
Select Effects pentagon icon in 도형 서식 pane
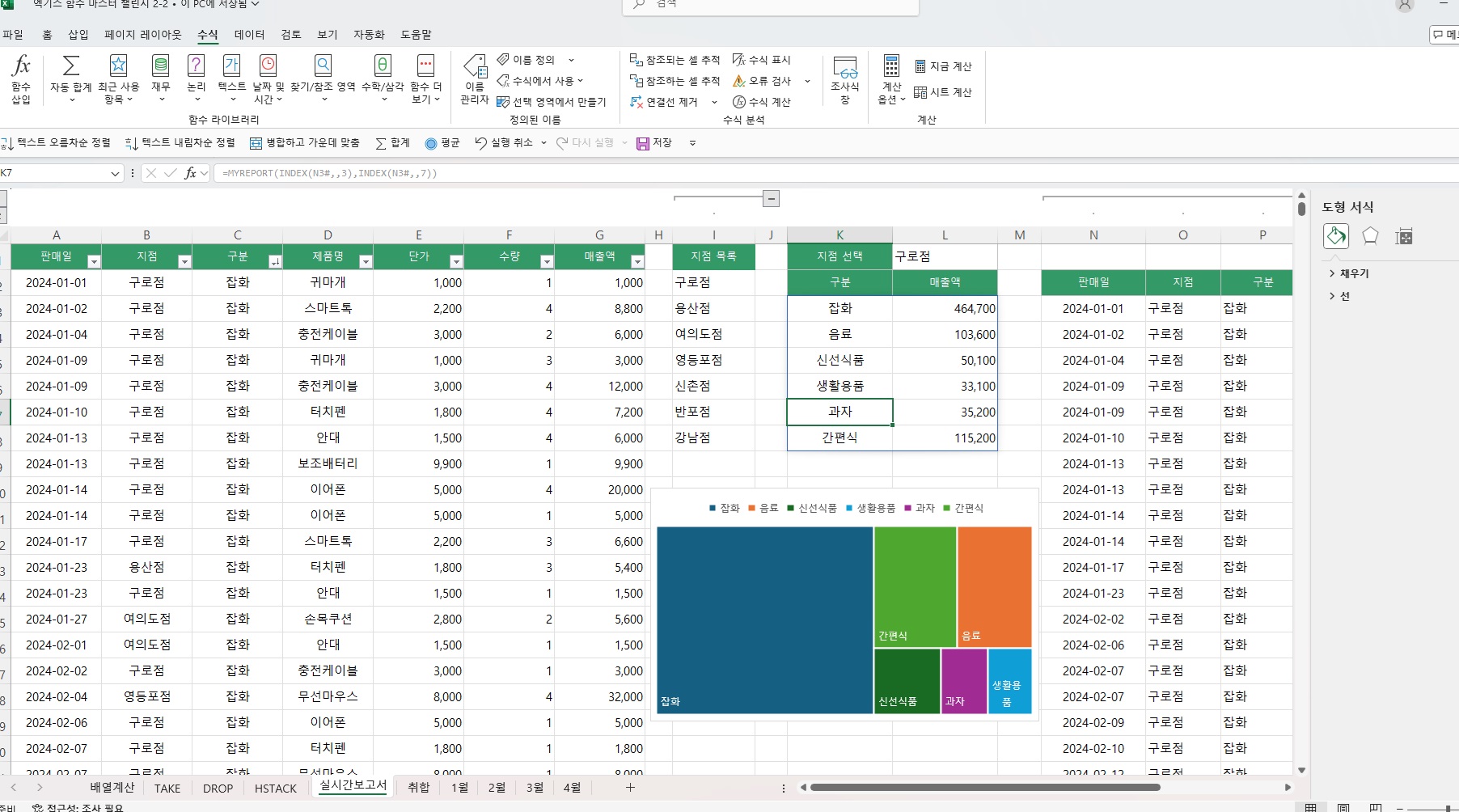click(1370, 236)
